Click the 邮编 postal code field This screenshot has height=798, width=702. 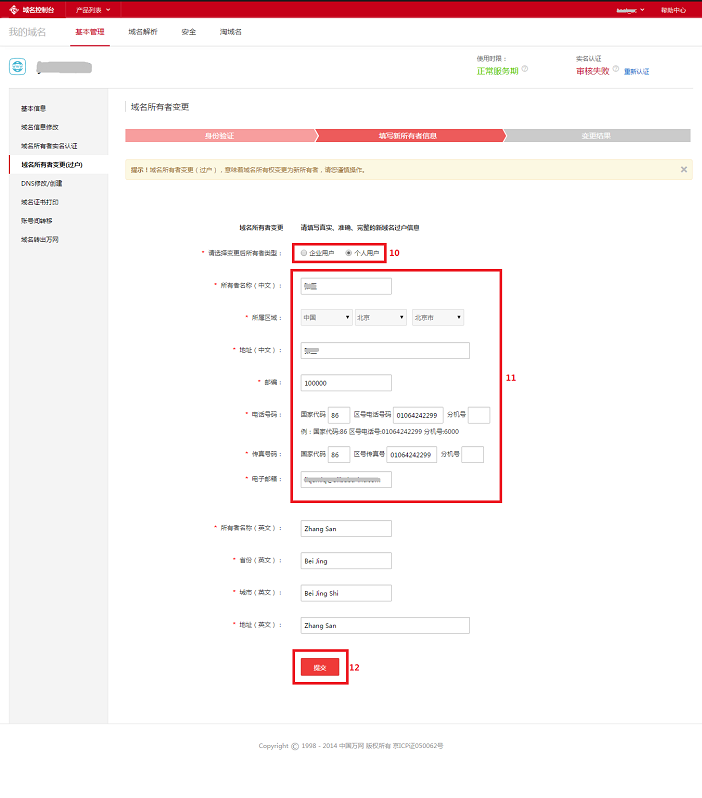(345, 382)
